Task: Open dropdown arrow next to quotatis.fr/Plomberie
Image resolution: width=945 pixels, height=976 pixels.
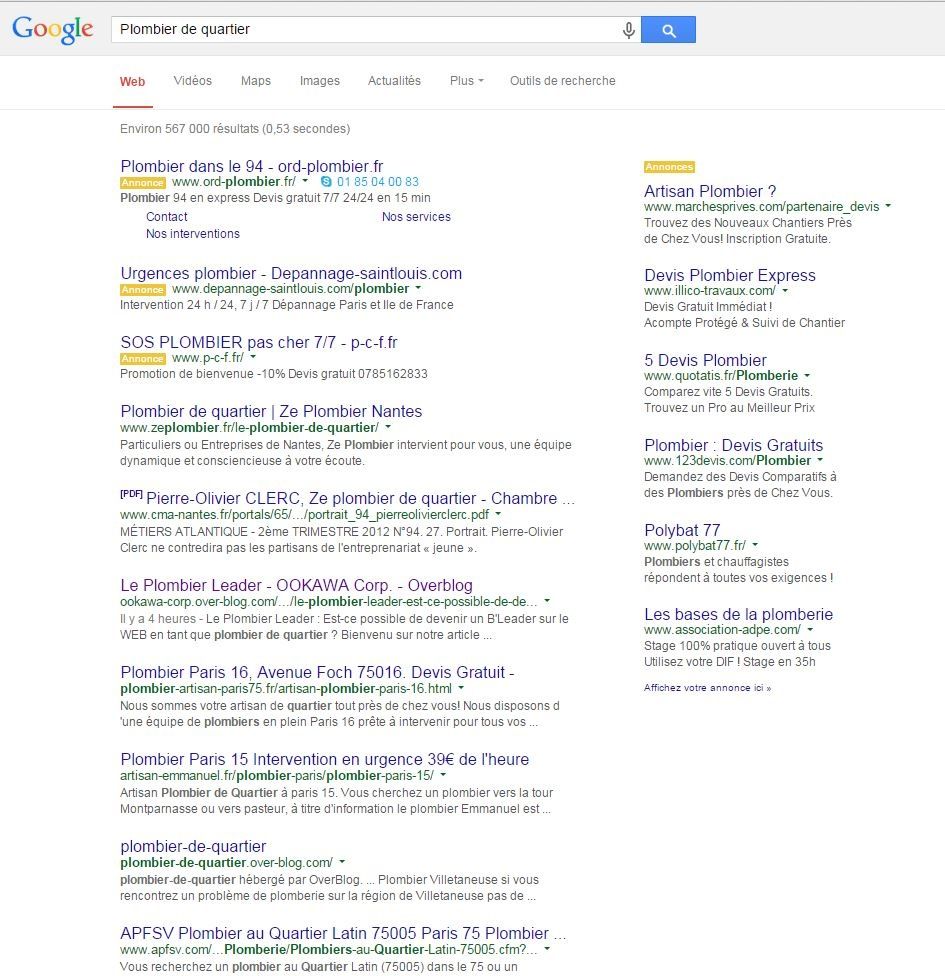Action: tap(807, 375)
